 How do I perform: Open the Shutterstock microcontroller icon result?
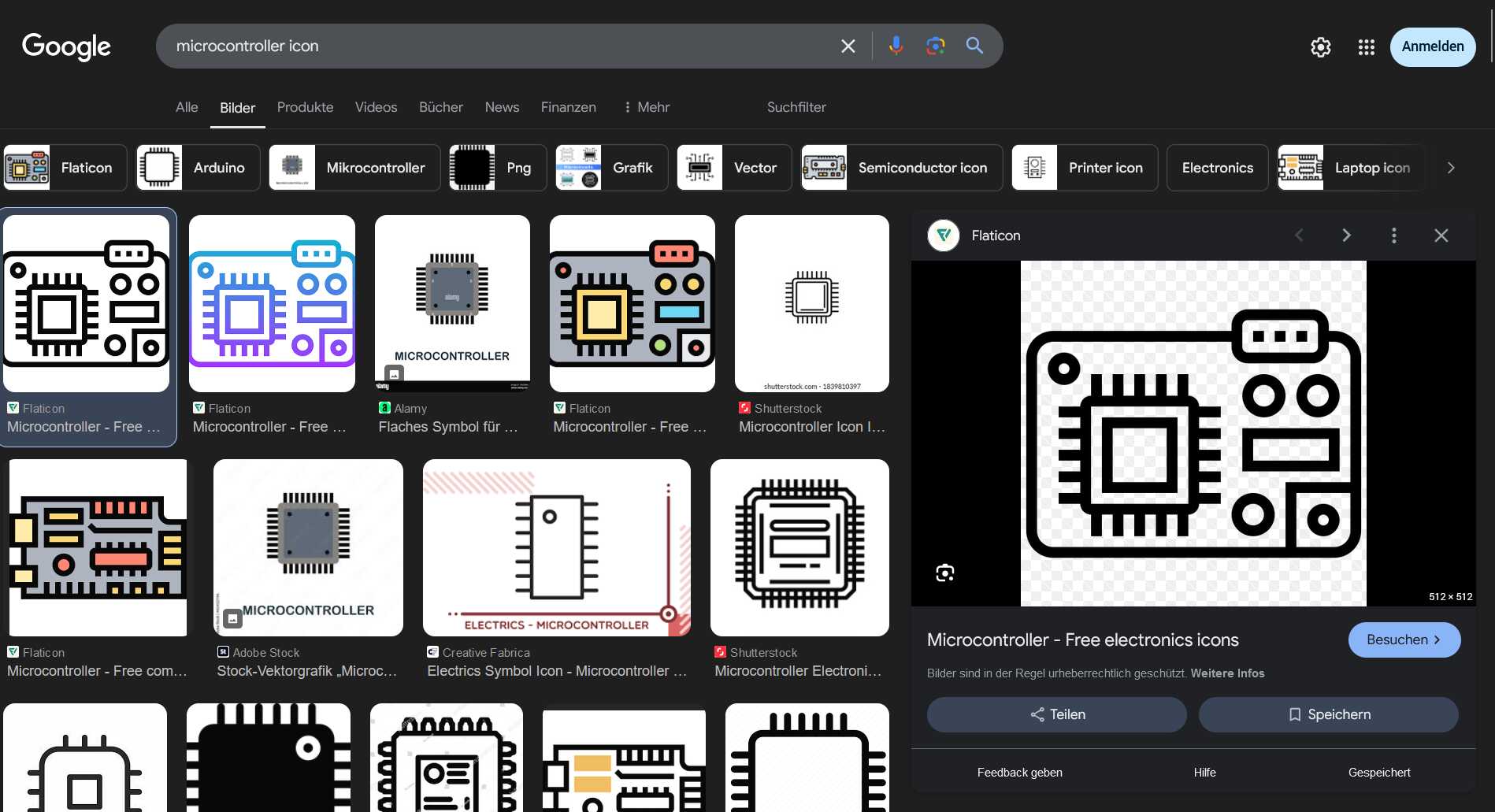pos(811,303)
